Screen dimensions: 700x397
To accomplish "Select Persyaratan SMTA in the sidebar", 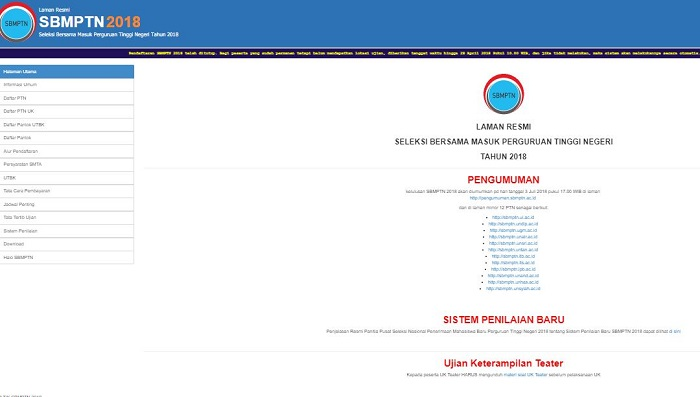I will pyautogui.click(x=67, y=164).
